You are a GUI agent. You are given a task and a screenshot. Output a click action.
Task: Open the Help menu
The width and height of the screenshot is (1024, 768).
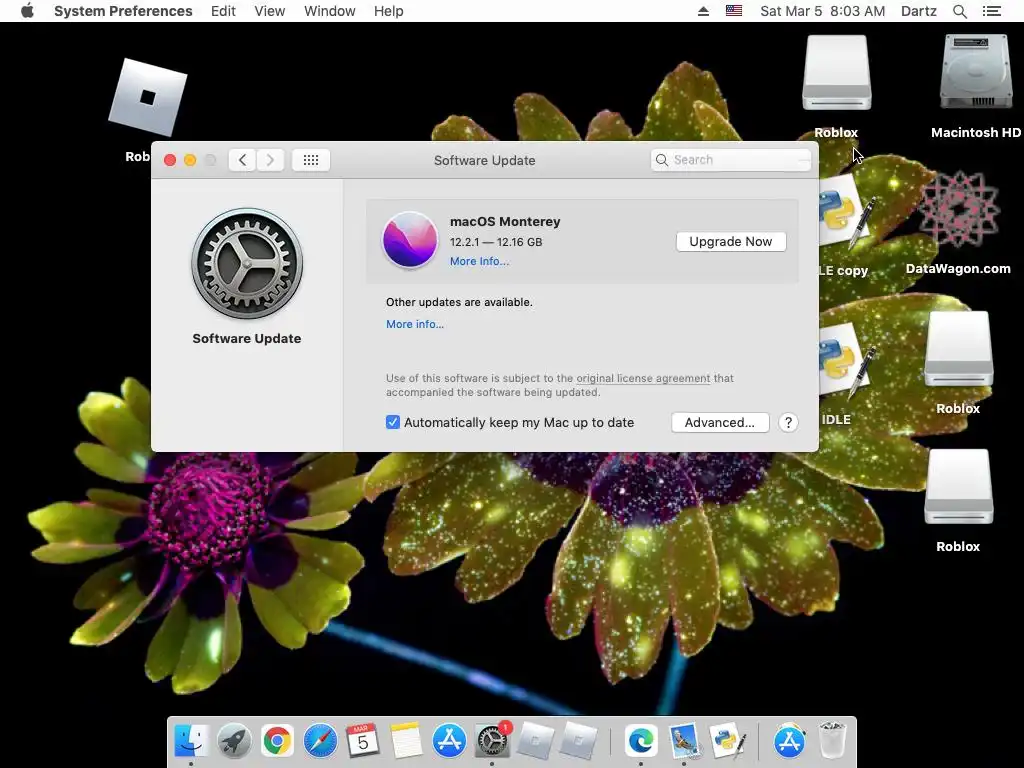(x=389, y=11)
